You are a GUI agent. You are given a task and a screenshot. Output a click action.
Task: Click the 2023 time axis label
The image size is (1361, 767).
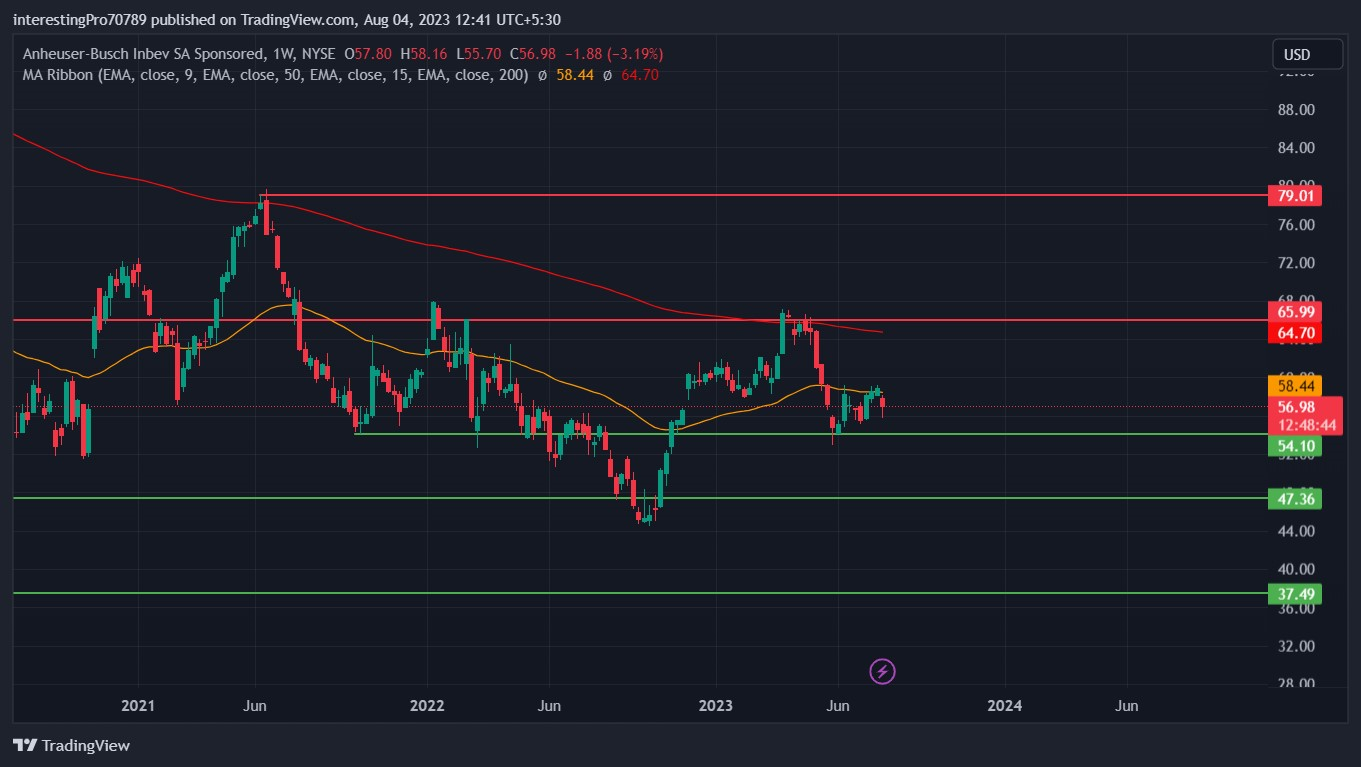pyautogui.click(x=716, y=706)
